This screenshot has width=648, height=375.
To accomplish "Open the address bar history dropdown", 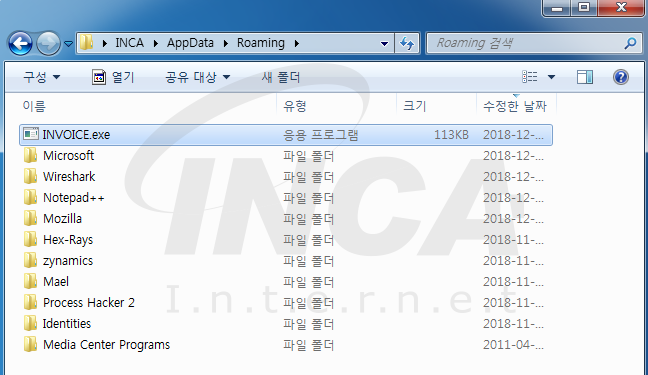I will pyautogui.click(x=384, y=43).
